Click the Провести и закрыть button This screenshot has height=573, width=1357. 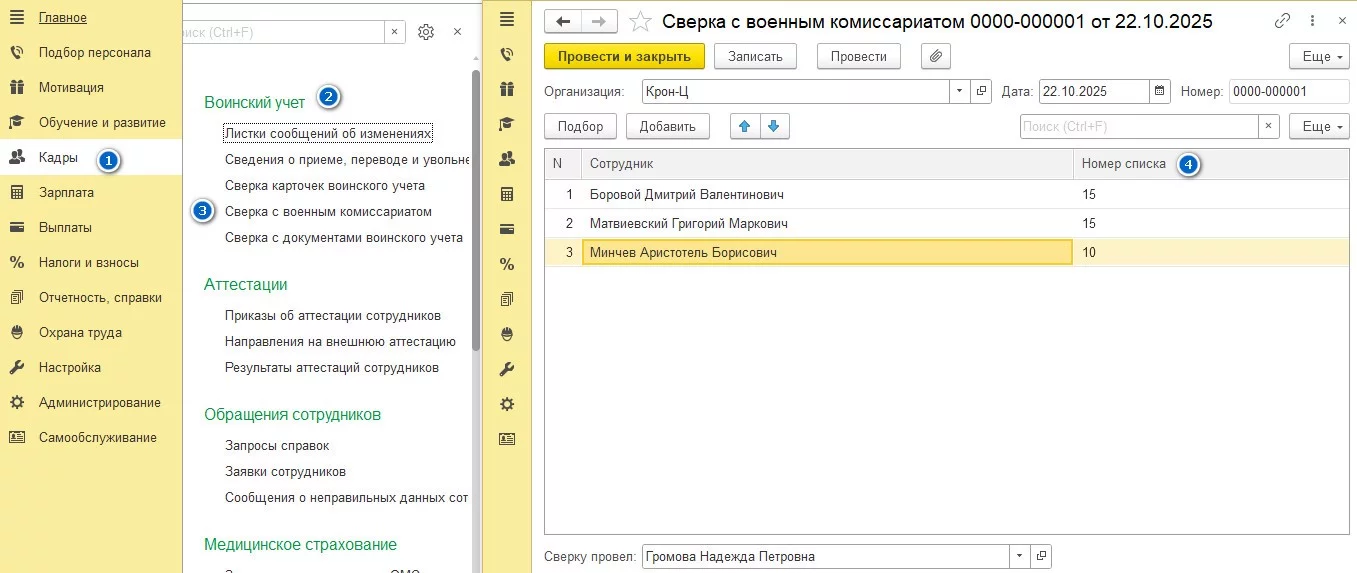(x=624, y=56)
